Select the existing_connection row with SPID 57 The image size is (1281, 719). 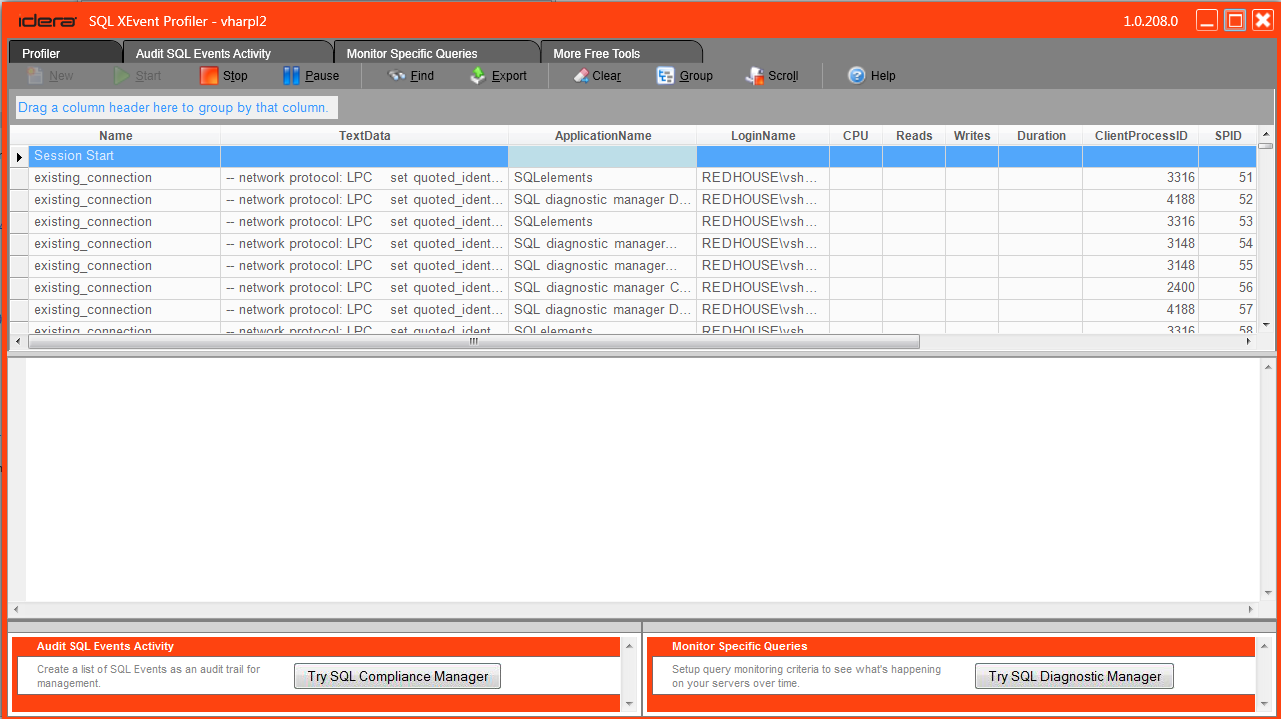633,310
